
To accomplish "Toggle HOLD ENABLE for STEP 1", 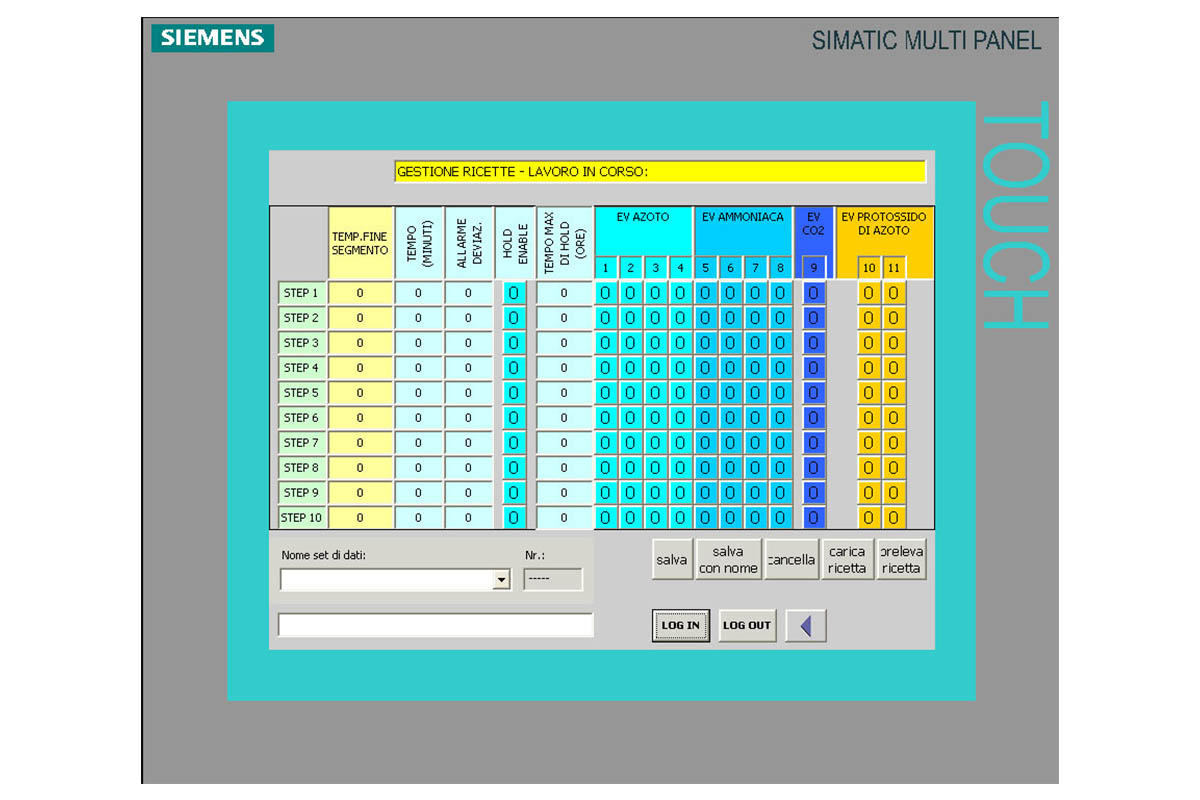I will pyautogui.click(x=513, y=293).
